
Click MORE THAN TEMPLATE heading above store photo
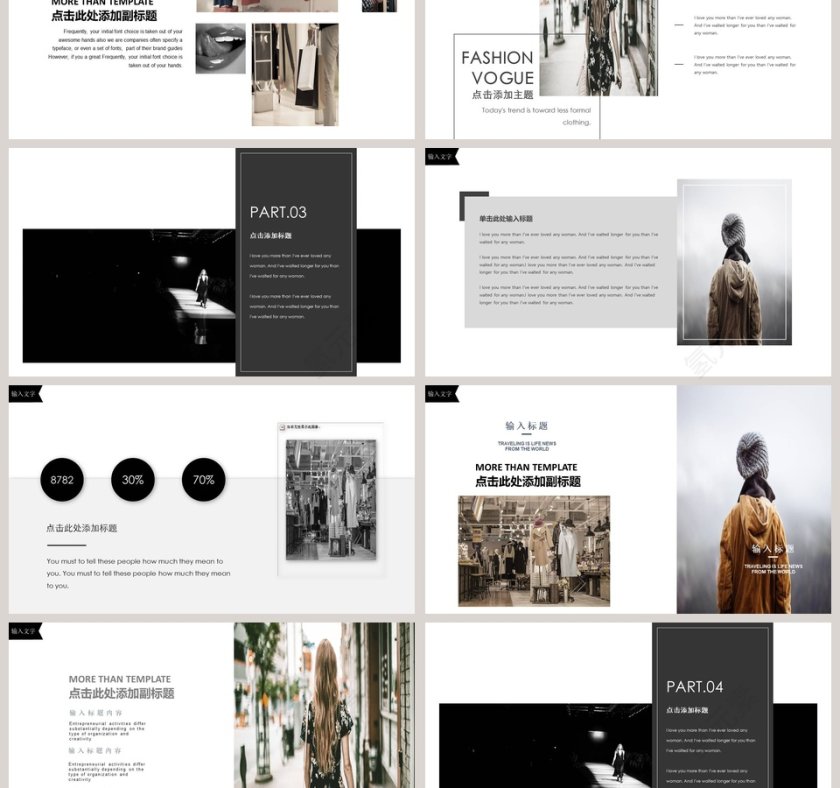pyautogui.click(x=526, y=467)
